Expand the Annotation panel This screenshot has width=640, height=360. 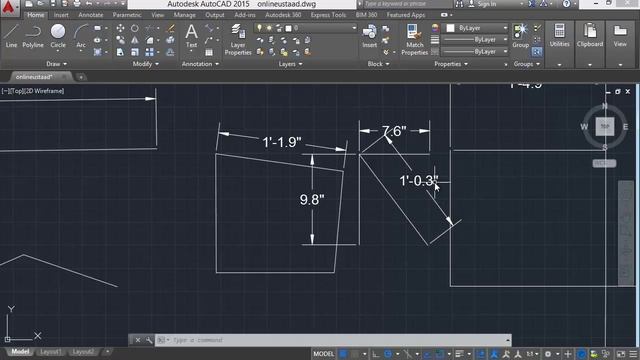pyautogui.click(x=200, y=64)
